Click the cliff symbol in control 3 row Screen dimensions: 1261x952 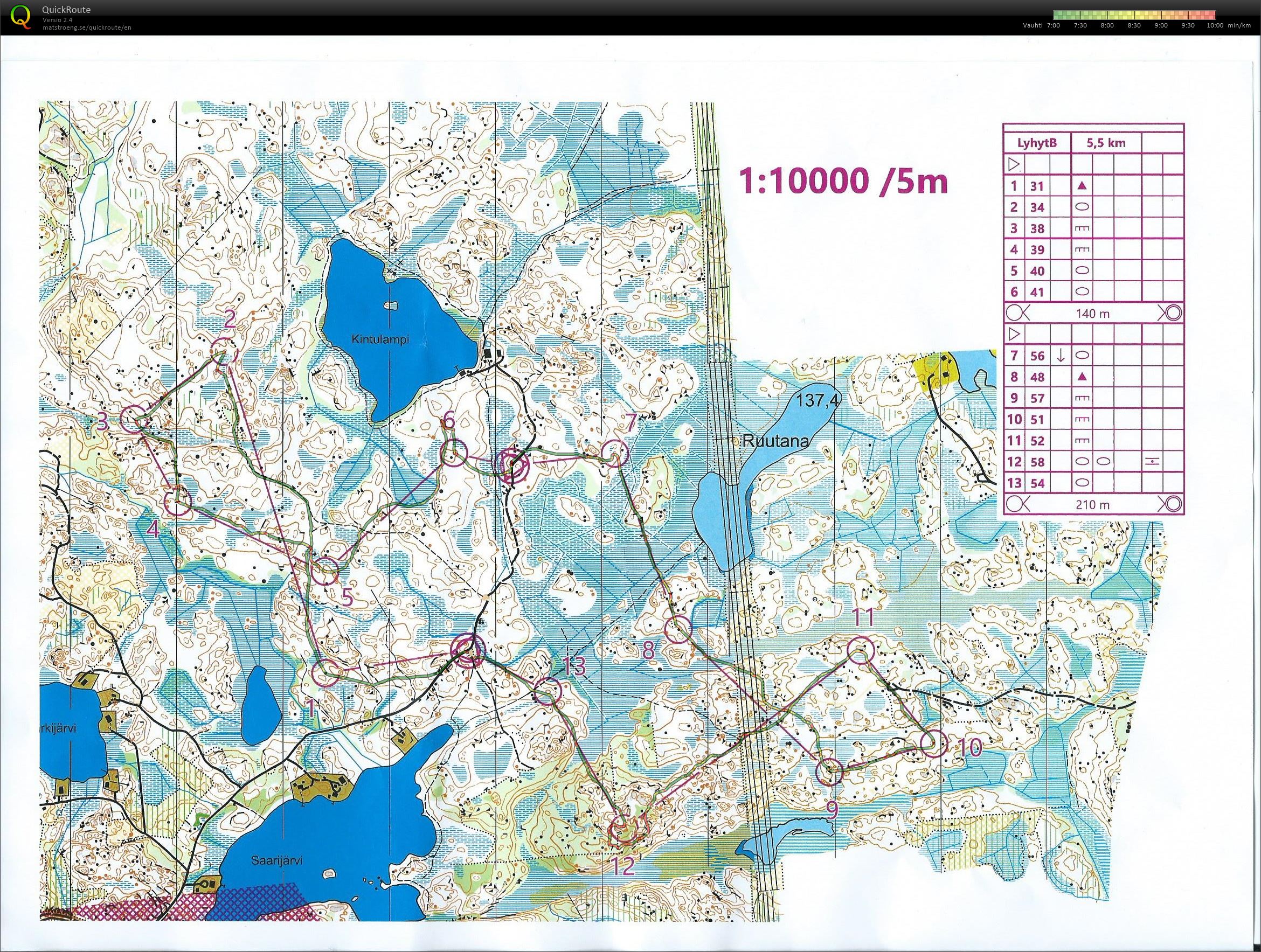(1082, 228)
